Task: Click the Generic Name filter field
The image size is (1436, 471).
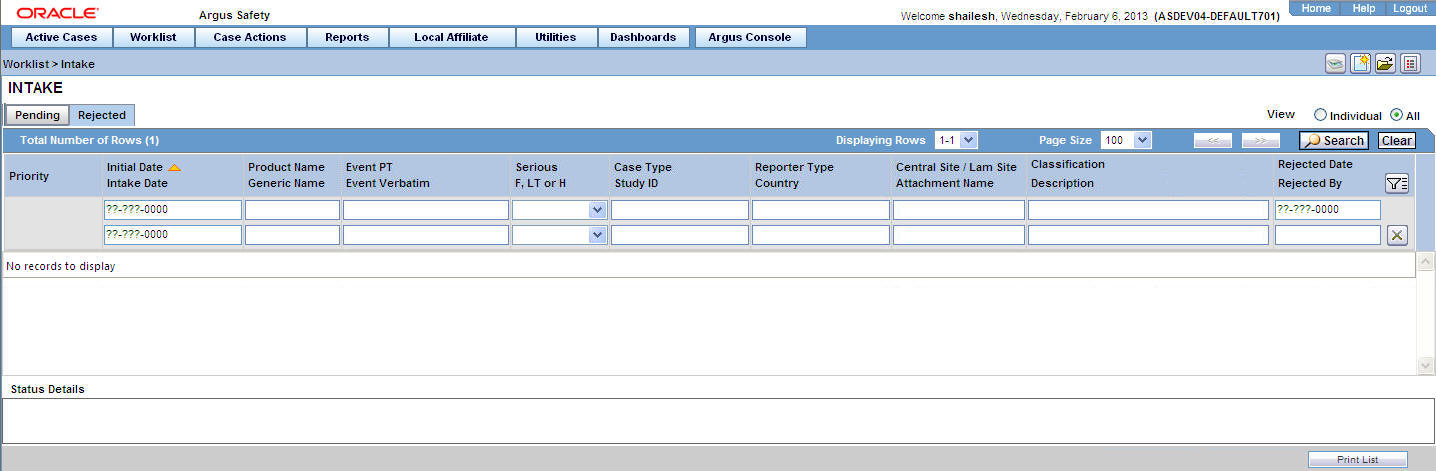Action: (292, 235)
